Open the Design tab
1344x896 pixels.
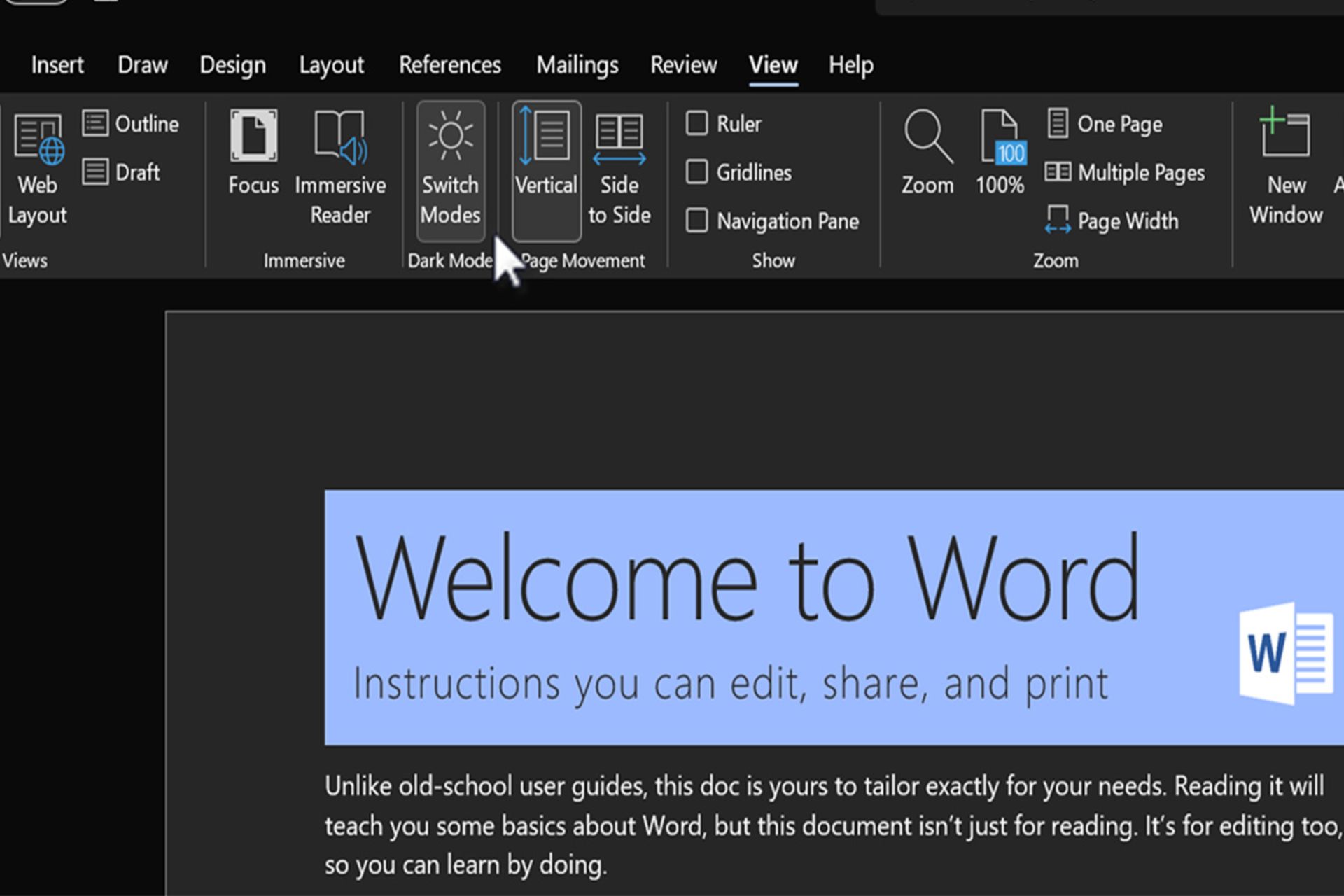(x=233, y=65)
